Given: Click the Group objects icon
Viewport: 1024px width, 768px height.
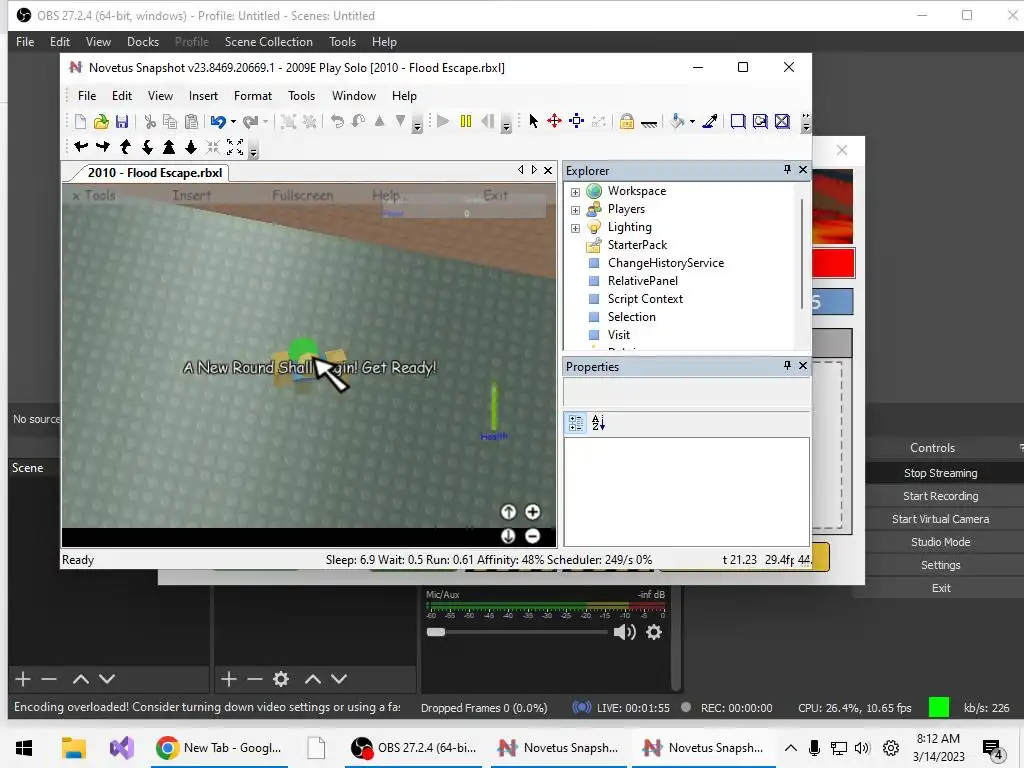Looking at the screenshot, I should pos(288,121).
